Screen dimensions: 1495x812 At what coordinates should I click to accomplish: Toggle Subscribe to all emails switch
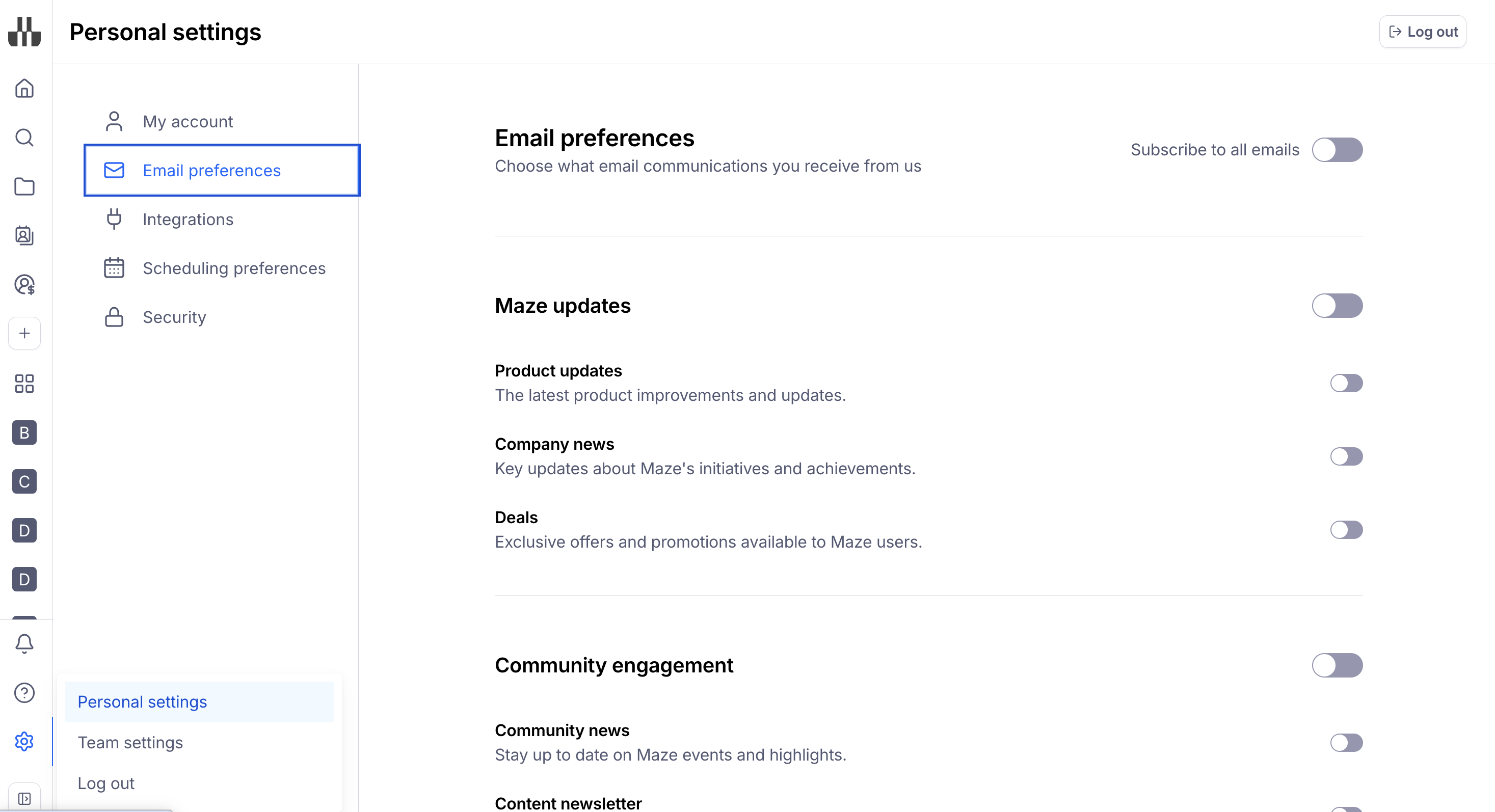click(x=1337, y=150)
